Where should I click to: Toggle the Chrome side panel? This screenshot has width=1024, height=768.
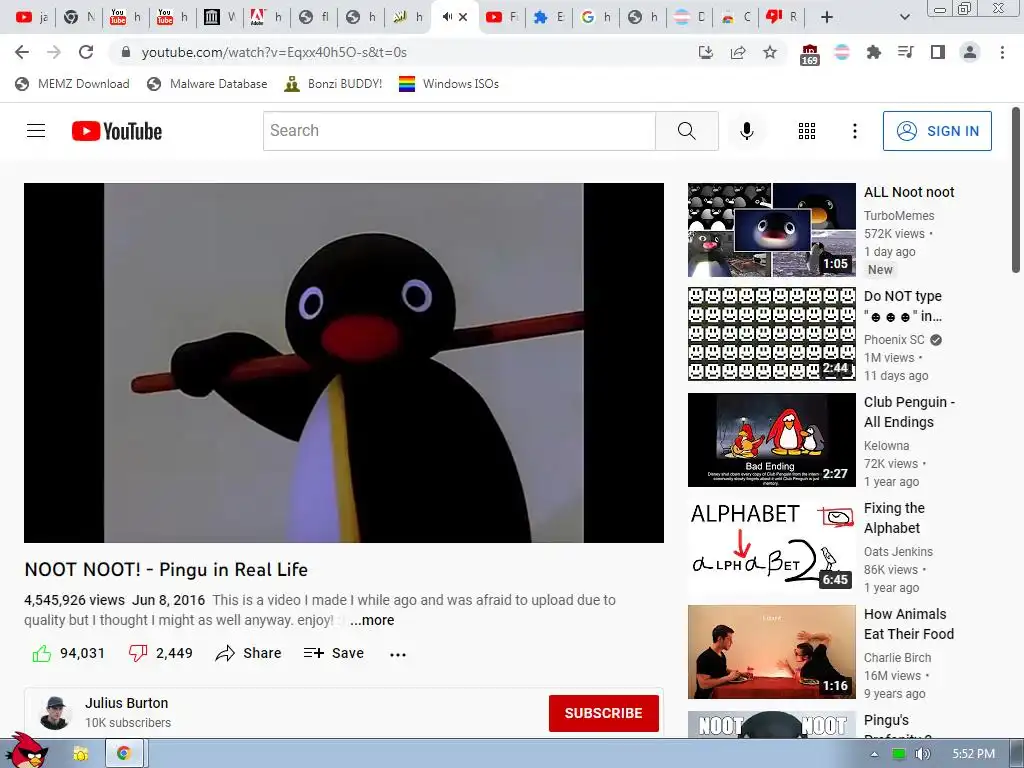(938, 52)
